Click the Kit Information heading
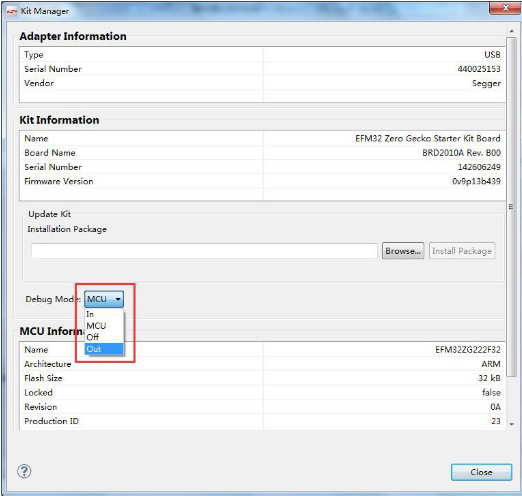Viewport: 522px width, 496px height. click(59, 120)
